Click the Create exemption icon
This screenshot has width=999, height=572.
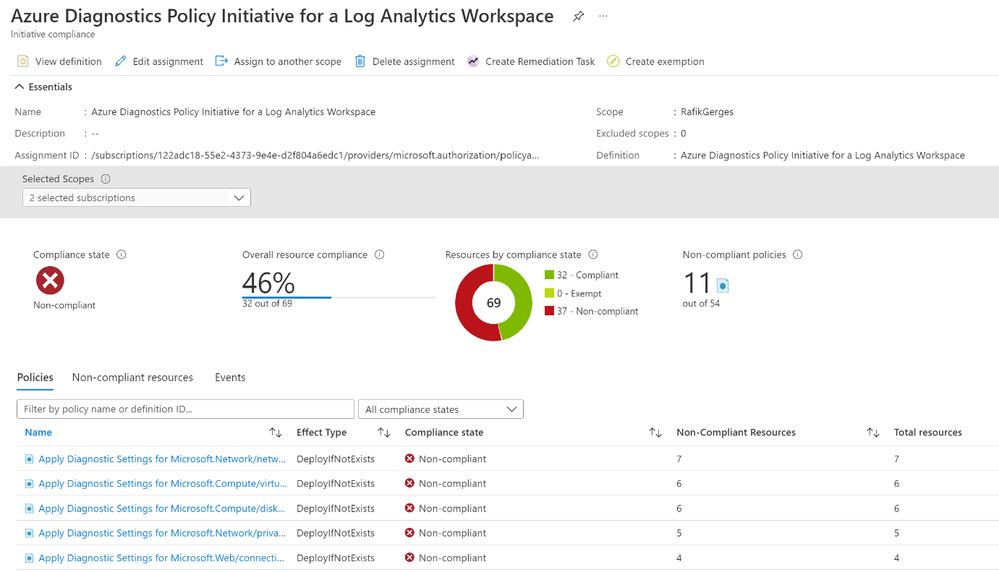[x=613, y=61]
